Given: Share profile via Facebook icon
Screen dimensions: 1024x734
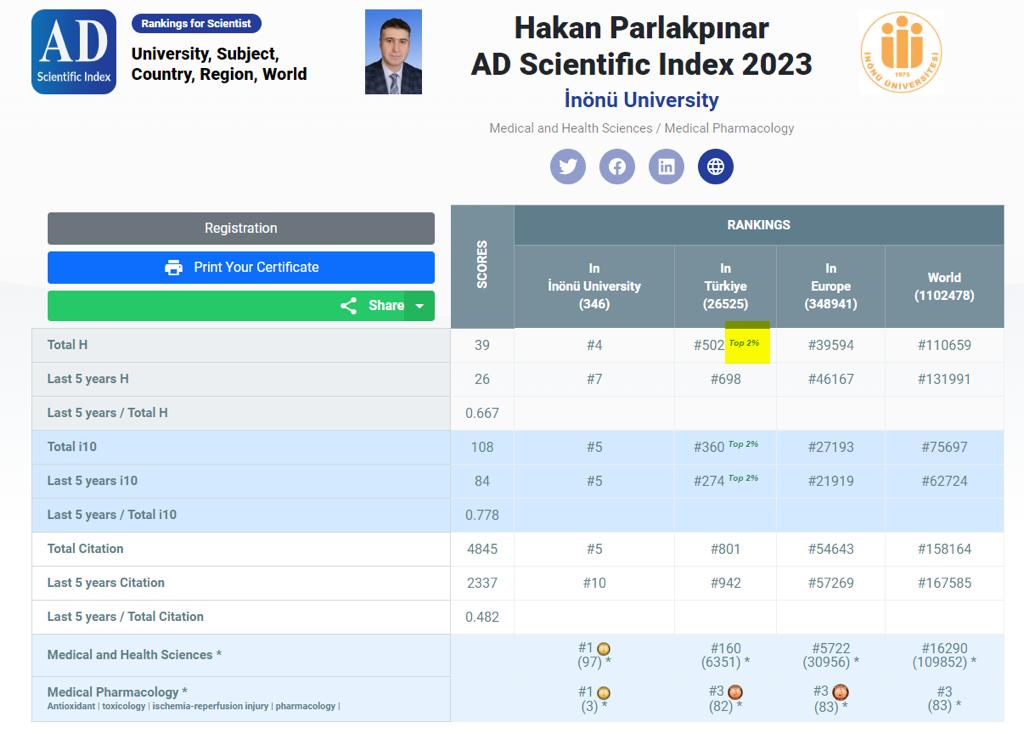Looking at the screenshot, I should [617, 167].
